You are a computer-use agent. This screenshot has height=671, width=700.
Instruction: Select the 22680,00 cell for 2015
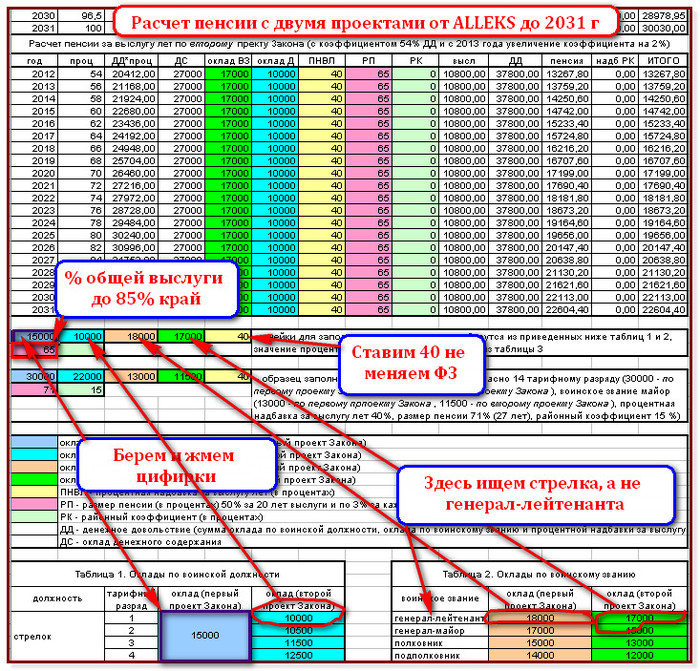(x=131, y=111)
